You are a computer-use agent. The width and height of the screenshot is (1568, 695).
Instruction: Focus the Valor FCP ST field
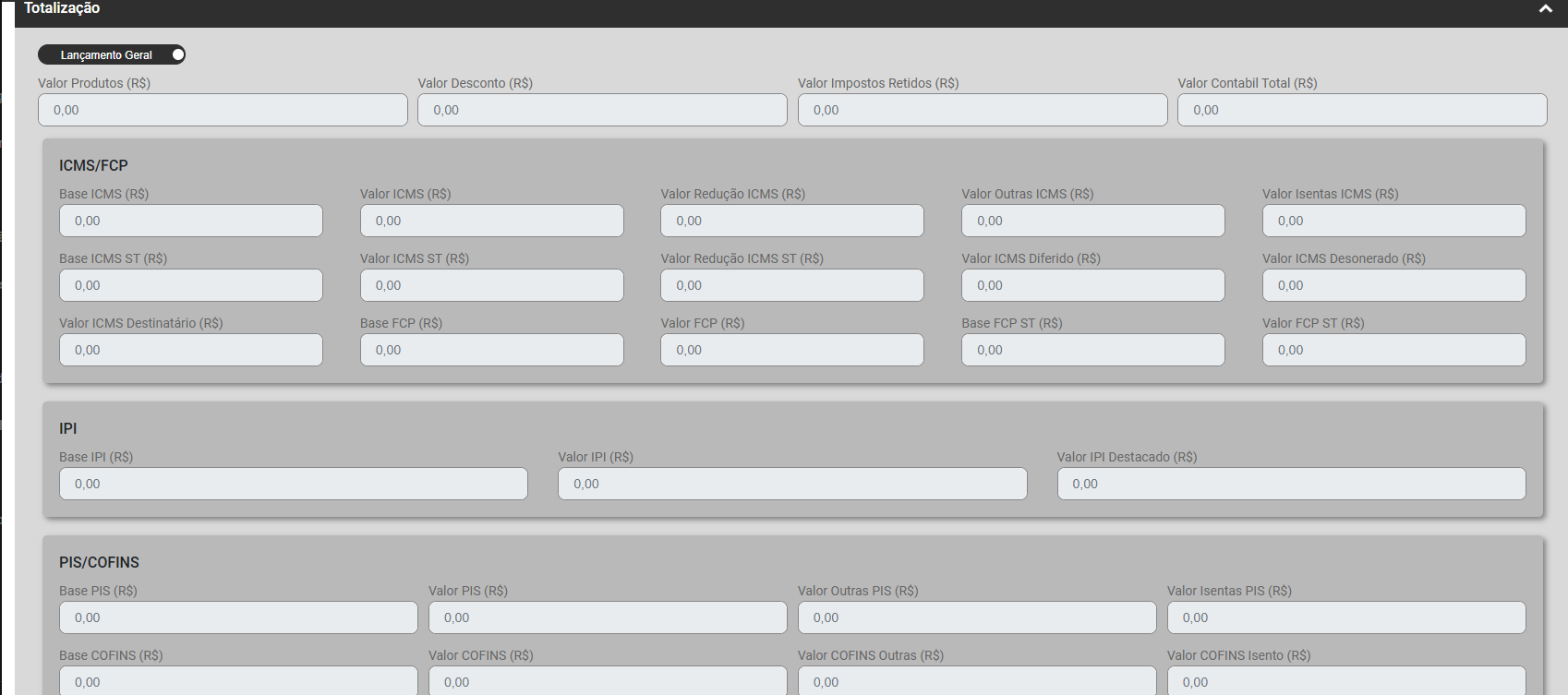pos(1393,350)
